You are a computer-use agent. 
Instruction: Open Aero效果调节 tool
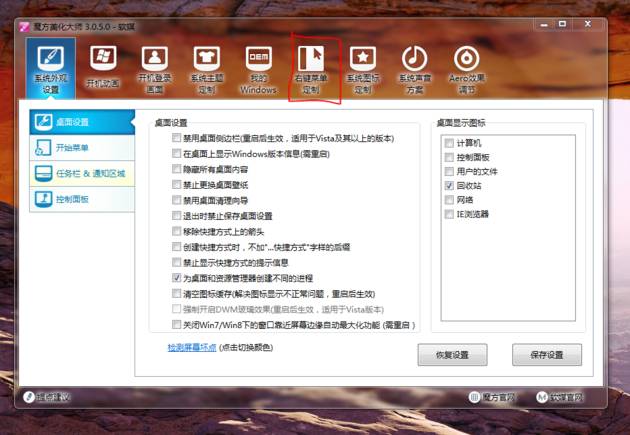[467, 70]
